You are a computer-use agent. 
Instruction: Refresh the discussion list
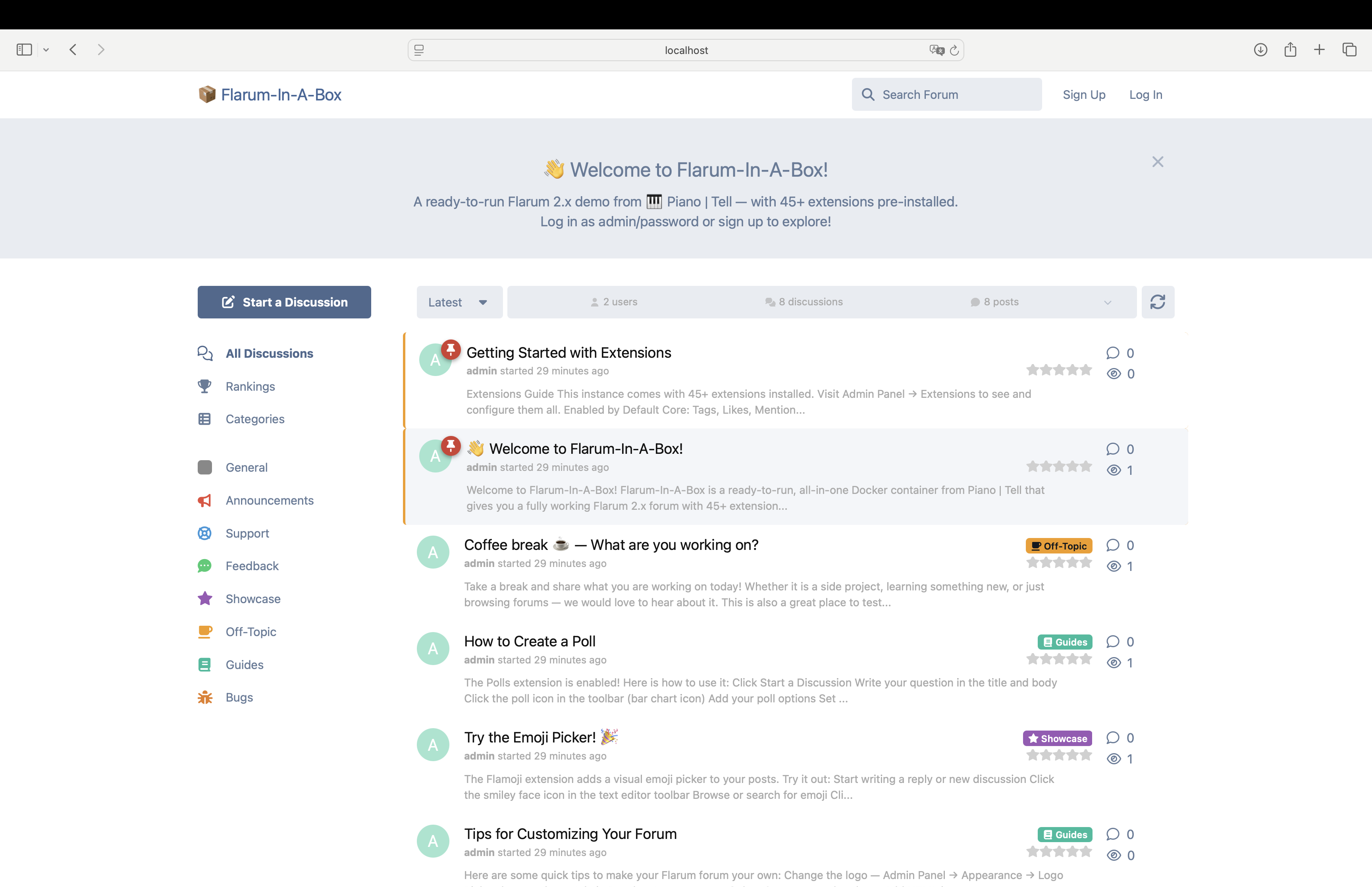(1158, 302)
